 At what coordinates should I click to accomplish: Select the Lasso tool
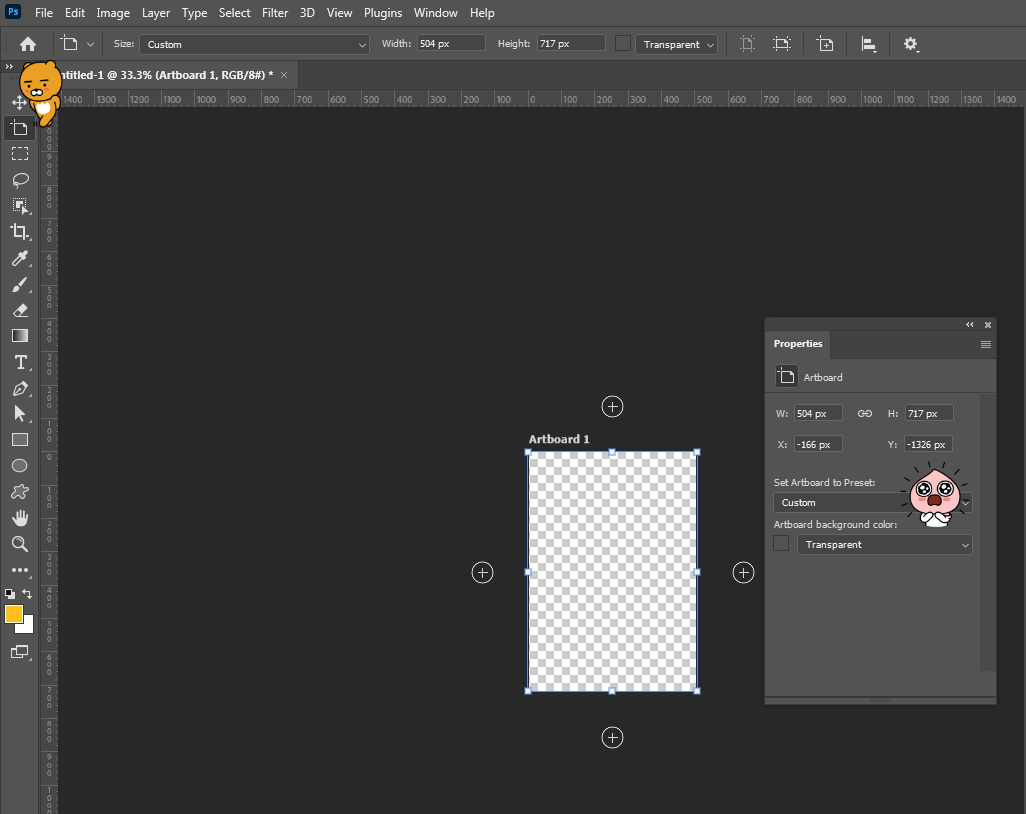tap(20, 180)
